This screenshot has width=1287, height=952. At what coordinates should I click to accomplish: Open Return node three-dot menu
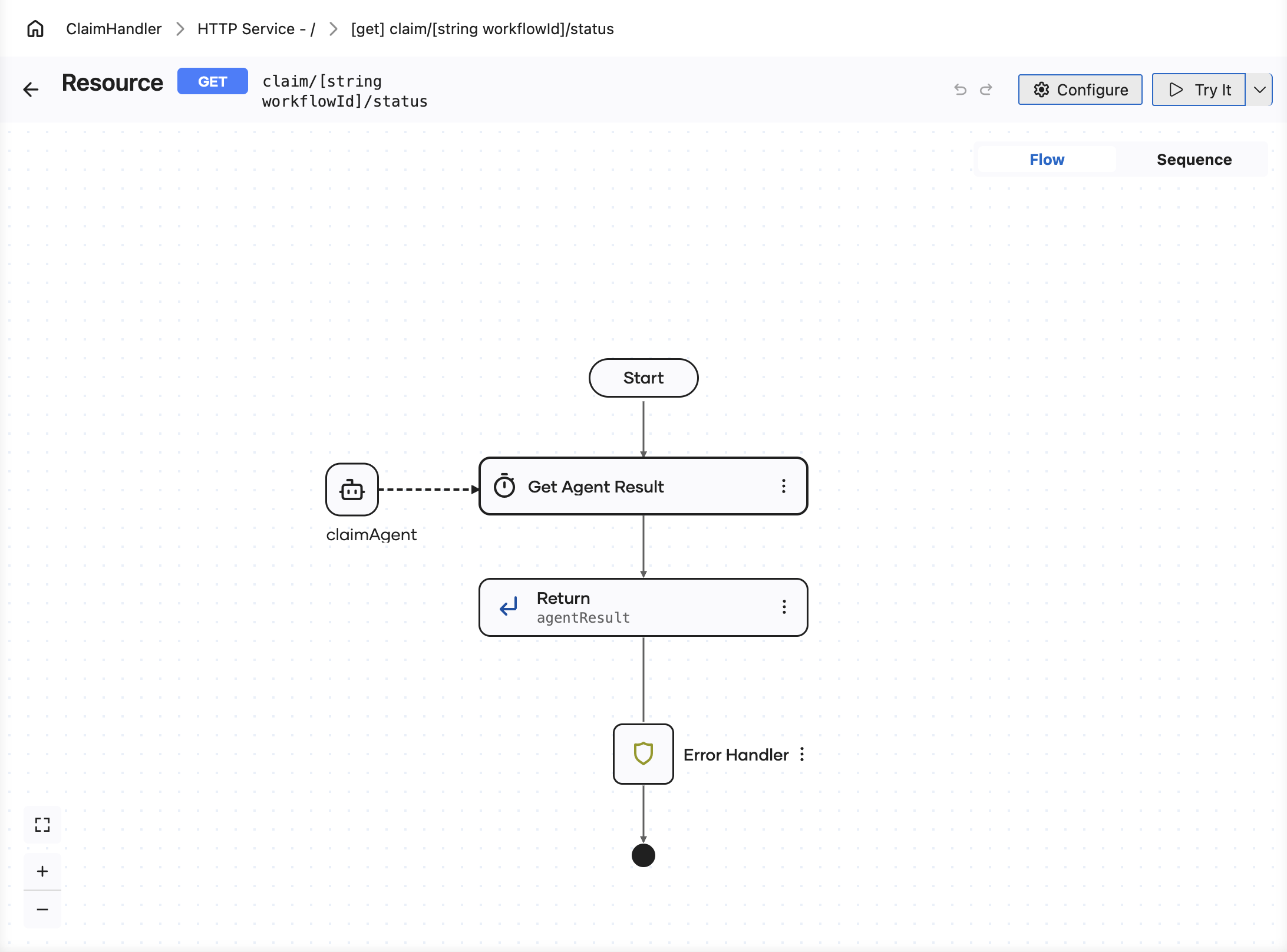pyautogui.click(x=784, y=607)
